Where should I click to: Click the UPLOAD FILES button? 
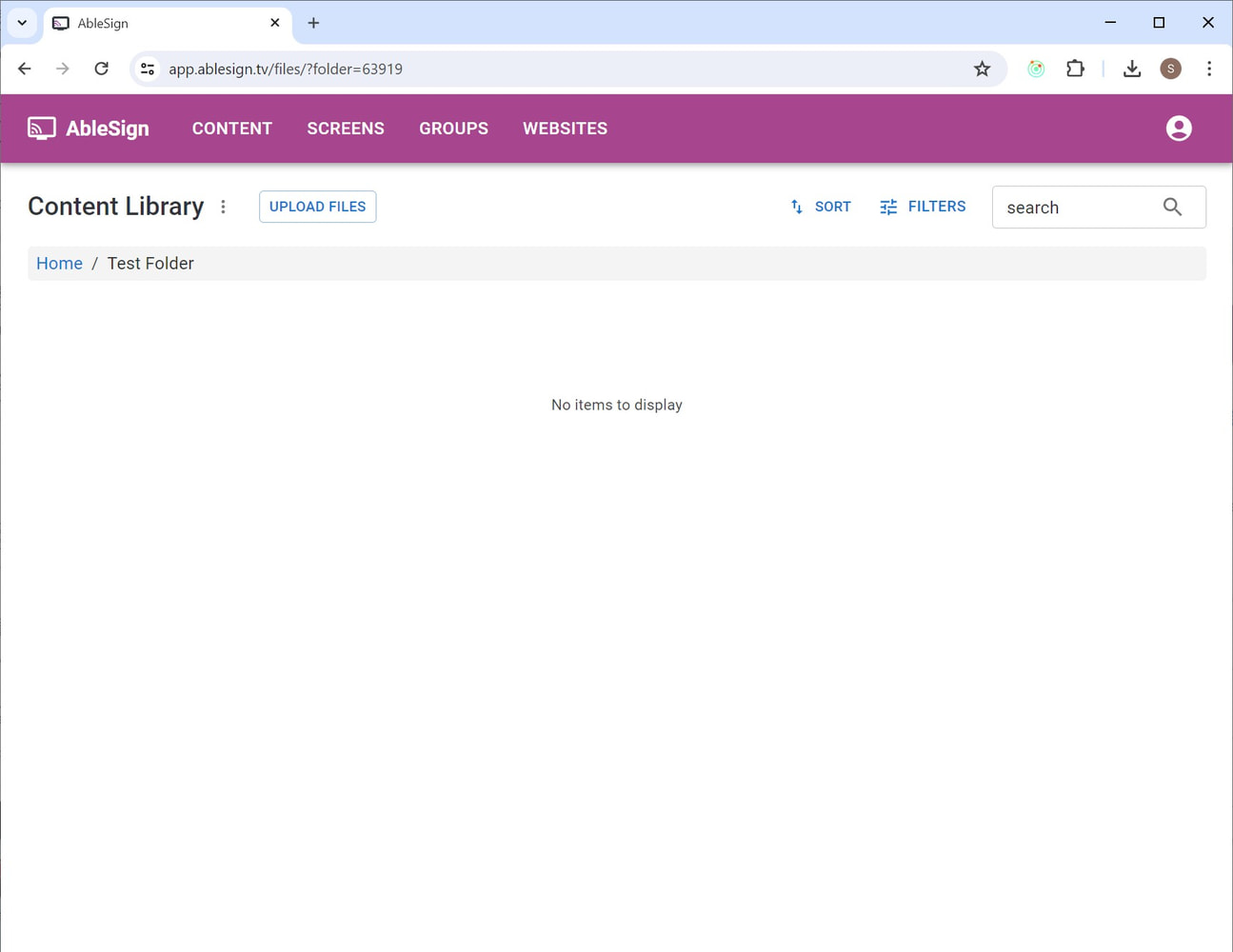click(317, 207)
